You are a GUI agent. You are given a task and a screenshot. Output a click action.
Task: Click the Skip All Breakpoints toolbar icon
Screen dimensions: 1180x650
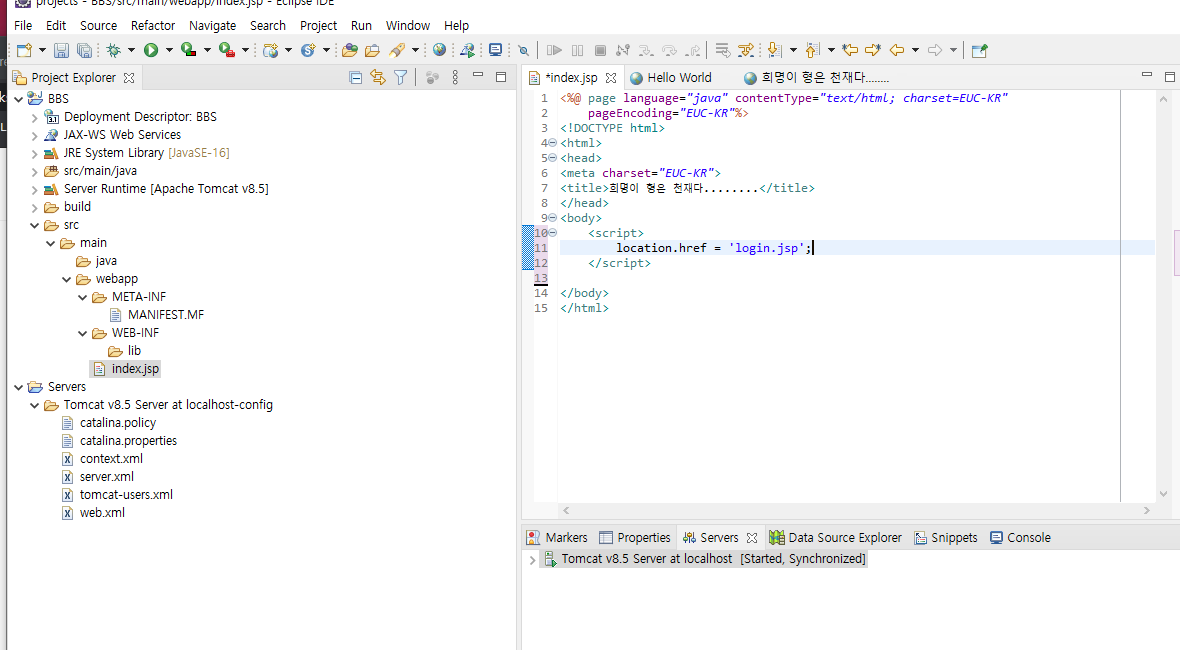(524, 50)
